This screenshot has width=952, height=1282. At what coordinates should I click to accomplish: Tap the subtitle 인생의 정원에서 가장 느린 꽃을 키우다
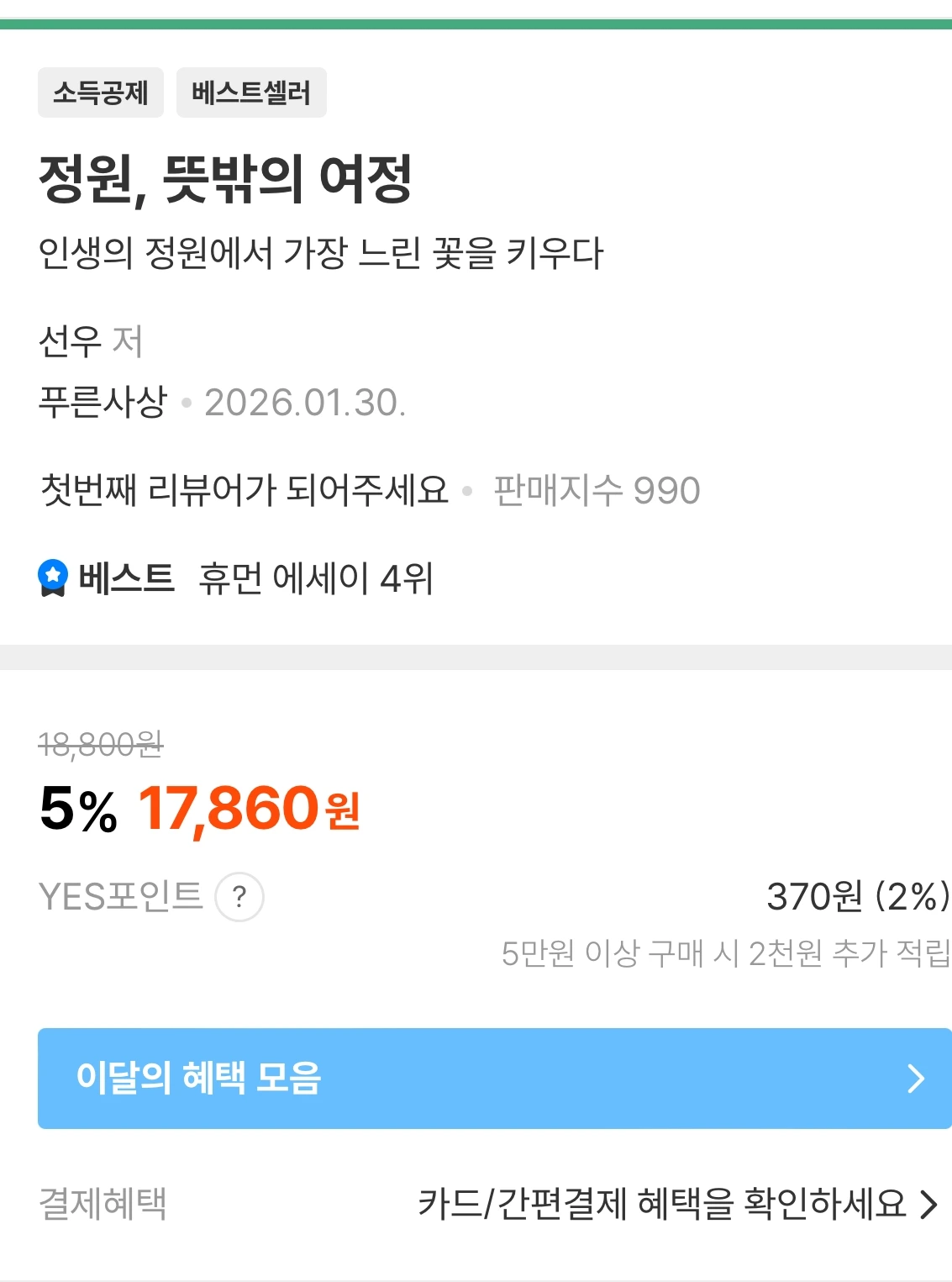pyautogui.click(x=321, y=252)
